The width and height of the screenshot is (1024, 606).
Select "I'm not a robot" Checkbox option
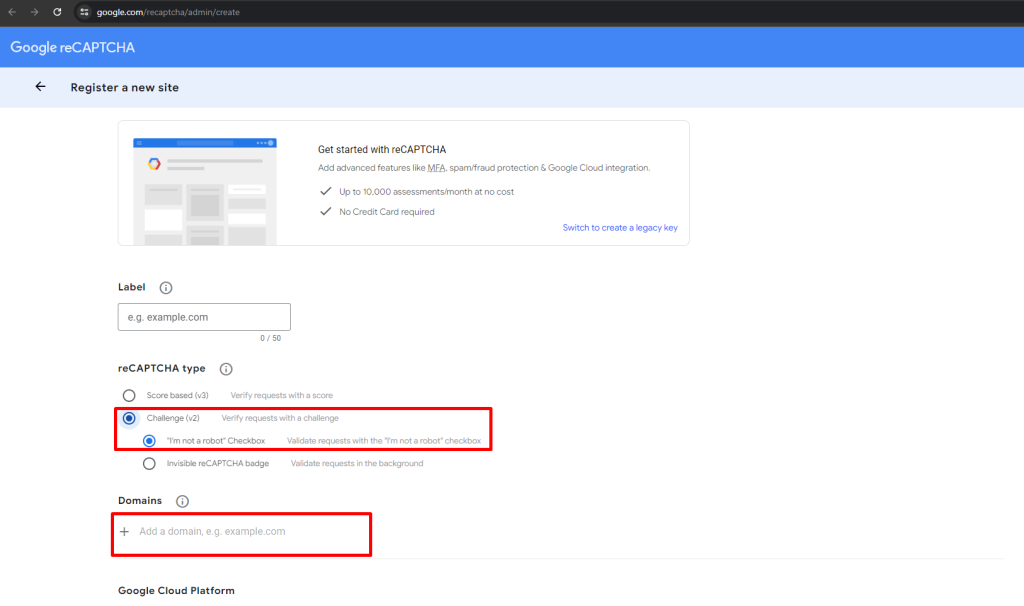point(150,441)
